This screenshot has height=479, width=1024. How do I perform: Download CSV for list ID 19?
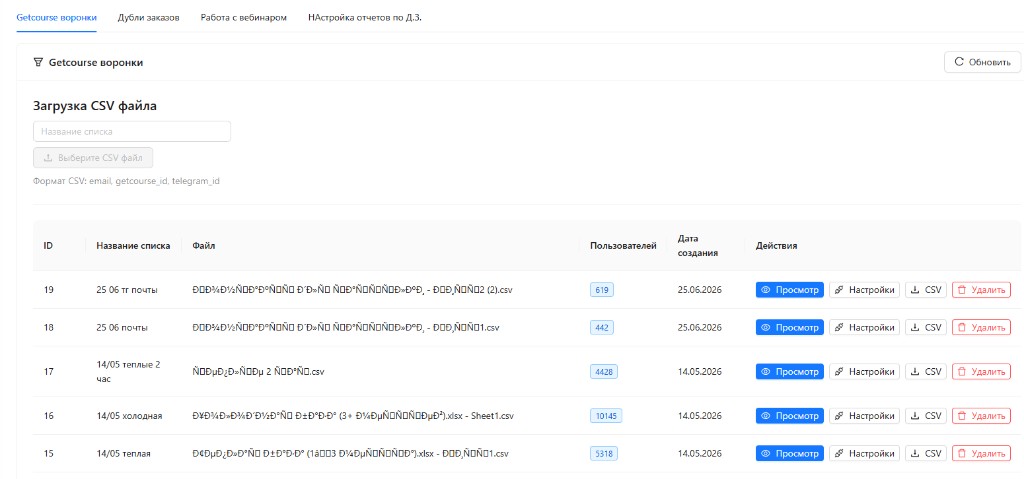tap(925, 289)
